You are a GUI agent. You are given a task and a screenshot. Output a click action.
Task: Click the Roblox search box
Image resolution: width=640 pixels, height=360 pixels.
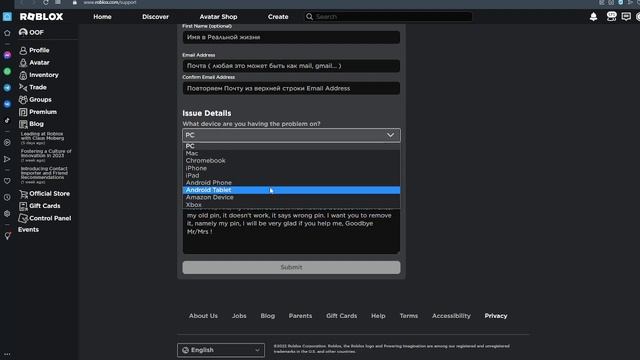pyautogui.click(x=389, y=17)
